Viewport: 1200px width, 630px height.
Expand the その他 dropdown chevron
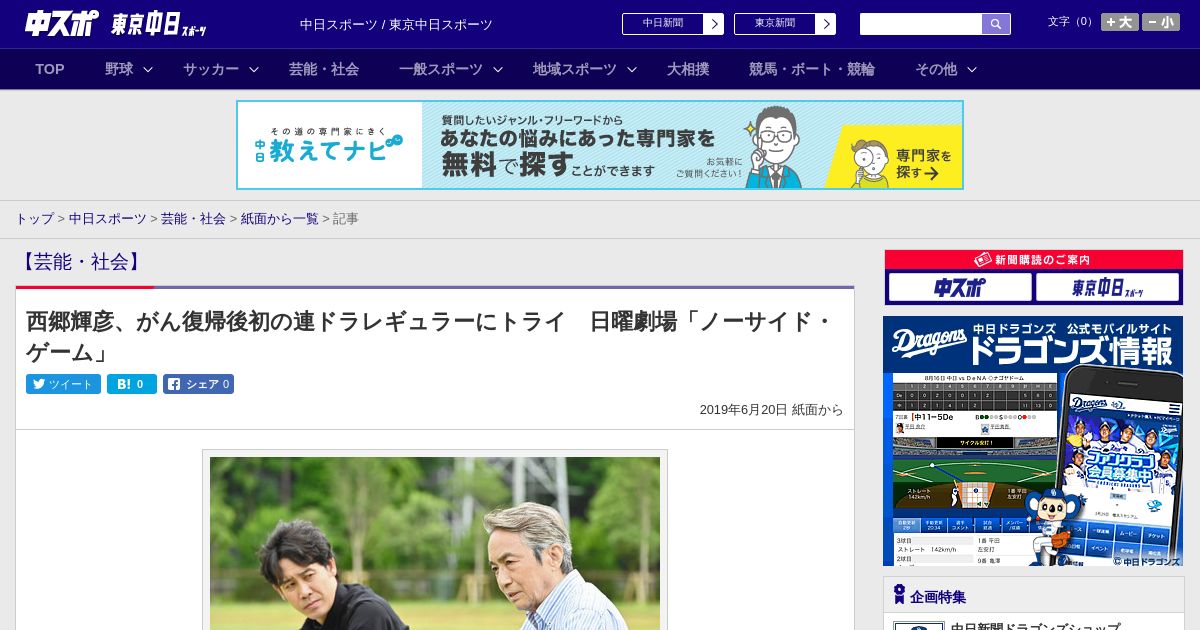point(972,70)
